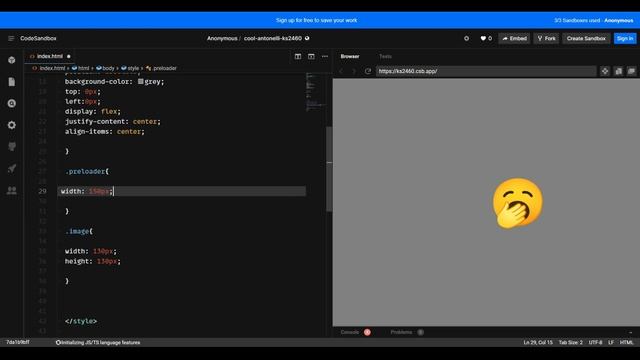Click the split editor layout icon
The image size is (640, 360).
coord(298,56)
